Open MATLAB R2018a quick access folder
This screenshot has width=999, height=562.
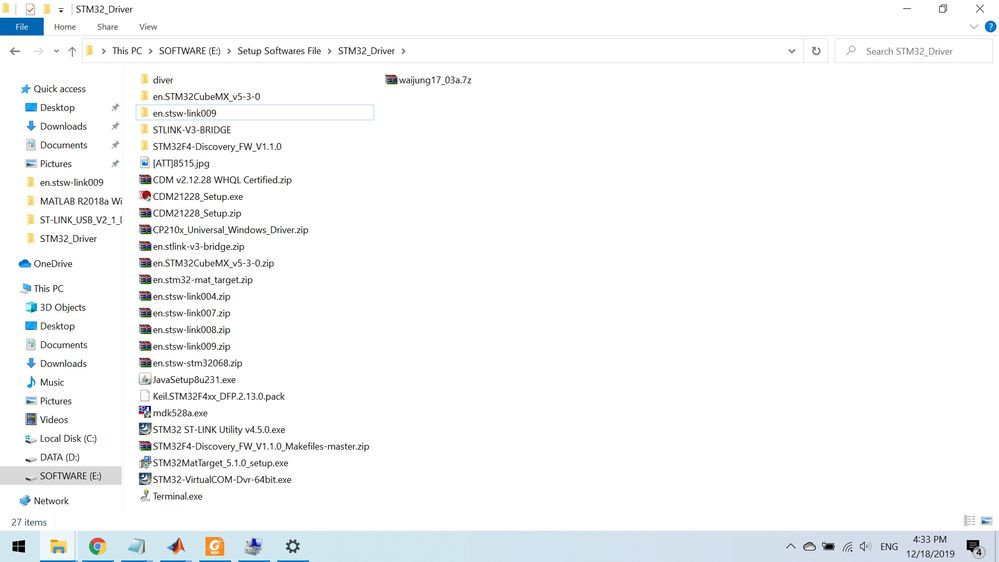(x=74, y=201)
